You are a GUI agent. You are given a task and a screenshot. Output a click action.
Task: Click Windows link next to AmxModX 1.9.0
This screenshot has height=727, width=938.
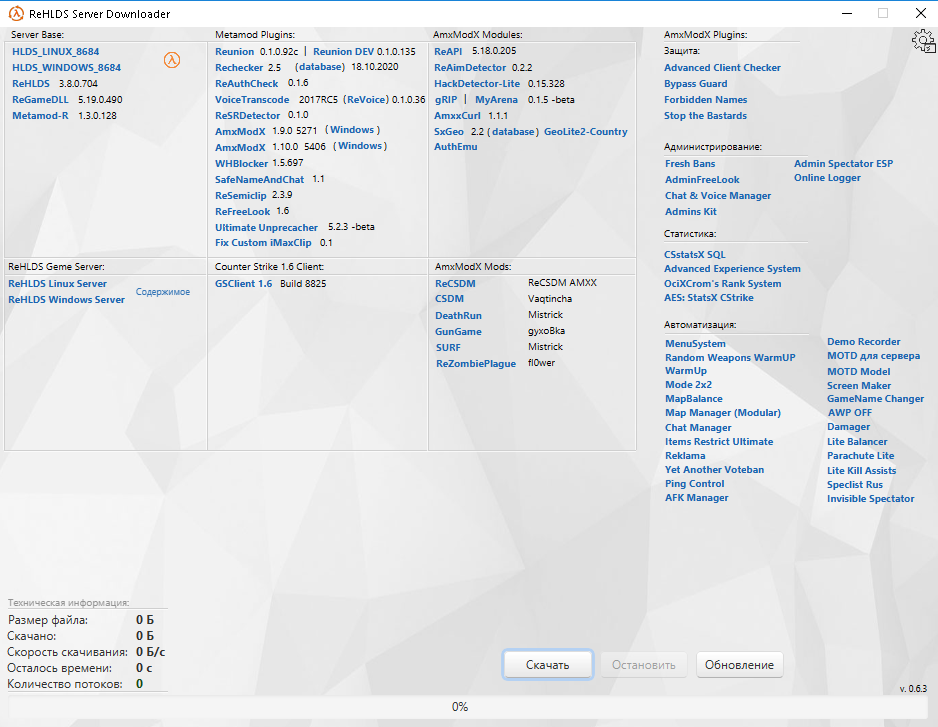coord(352,130)
